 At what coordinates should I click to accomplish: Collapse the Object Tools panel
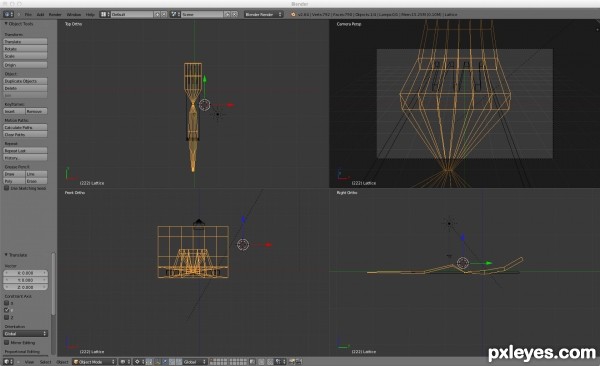(6, 24)
